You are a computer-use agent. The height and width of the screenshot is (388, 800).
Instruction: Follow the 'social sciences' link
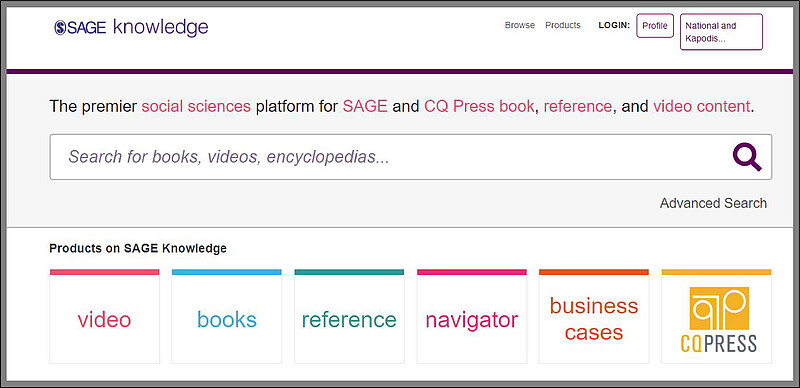(x=196, y=107)
